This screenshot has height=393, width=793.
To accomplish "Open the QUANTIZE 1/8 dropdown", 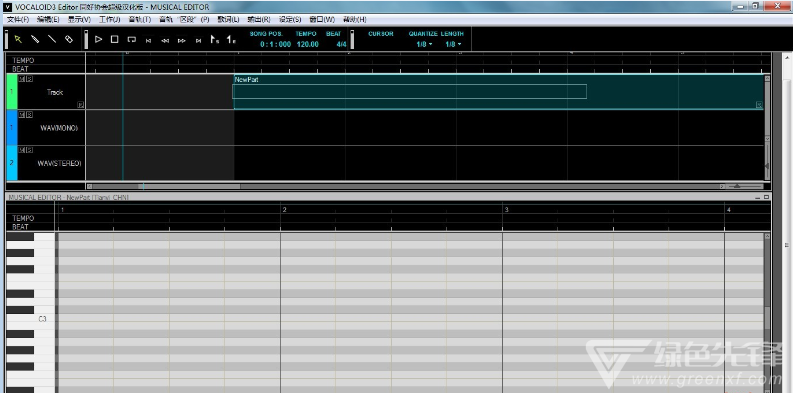I will pyautogui.click(x=424, y=45).
